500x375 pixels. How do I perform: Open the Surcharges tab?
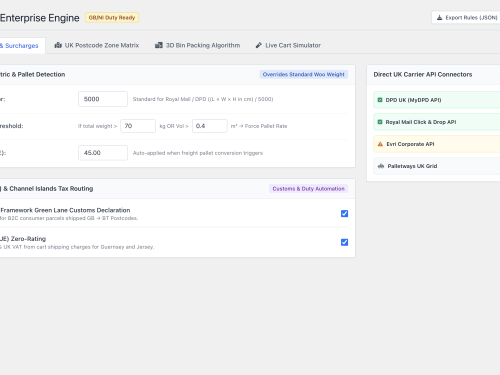pyautogui.click(x=22, y=46)
